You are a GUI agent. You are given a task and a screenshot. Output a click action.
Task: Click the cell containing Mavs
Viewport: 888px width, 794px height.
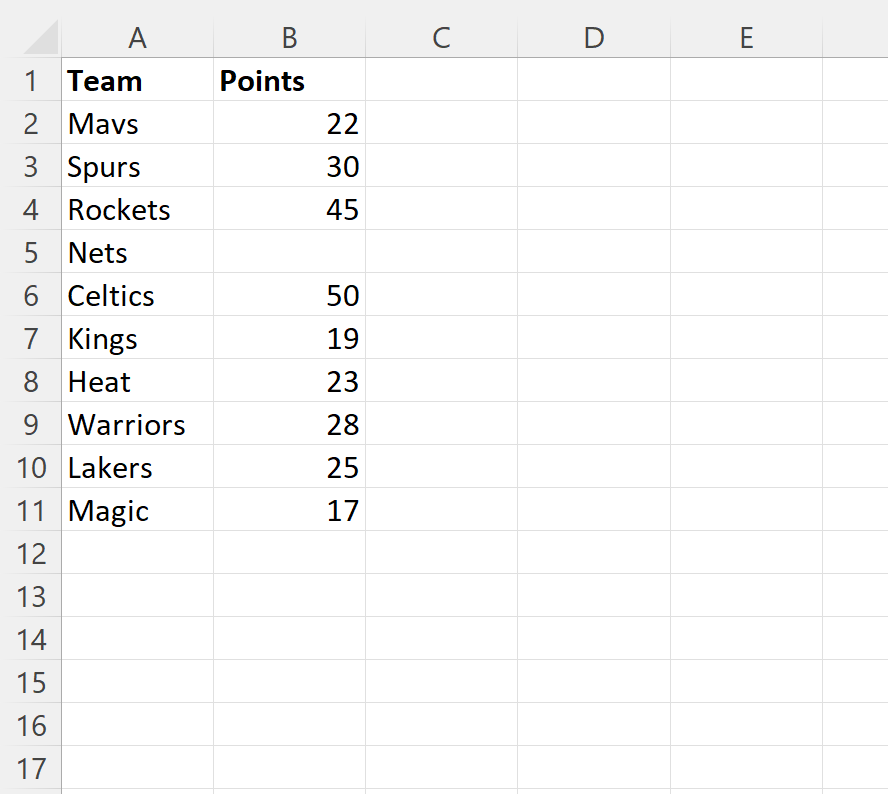coord(137,124)
